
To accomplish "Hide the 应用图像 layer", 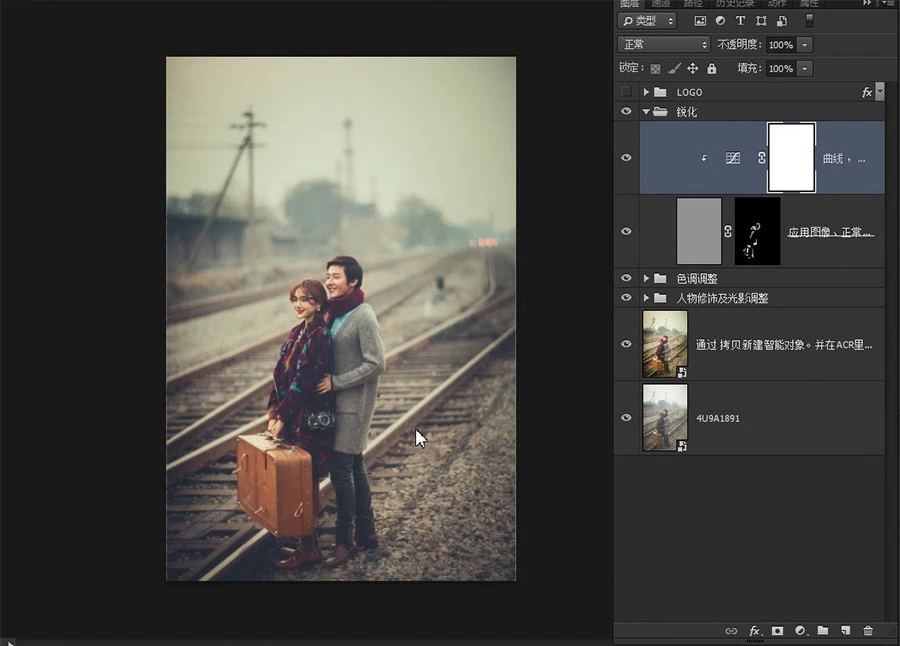I will 626,231.
